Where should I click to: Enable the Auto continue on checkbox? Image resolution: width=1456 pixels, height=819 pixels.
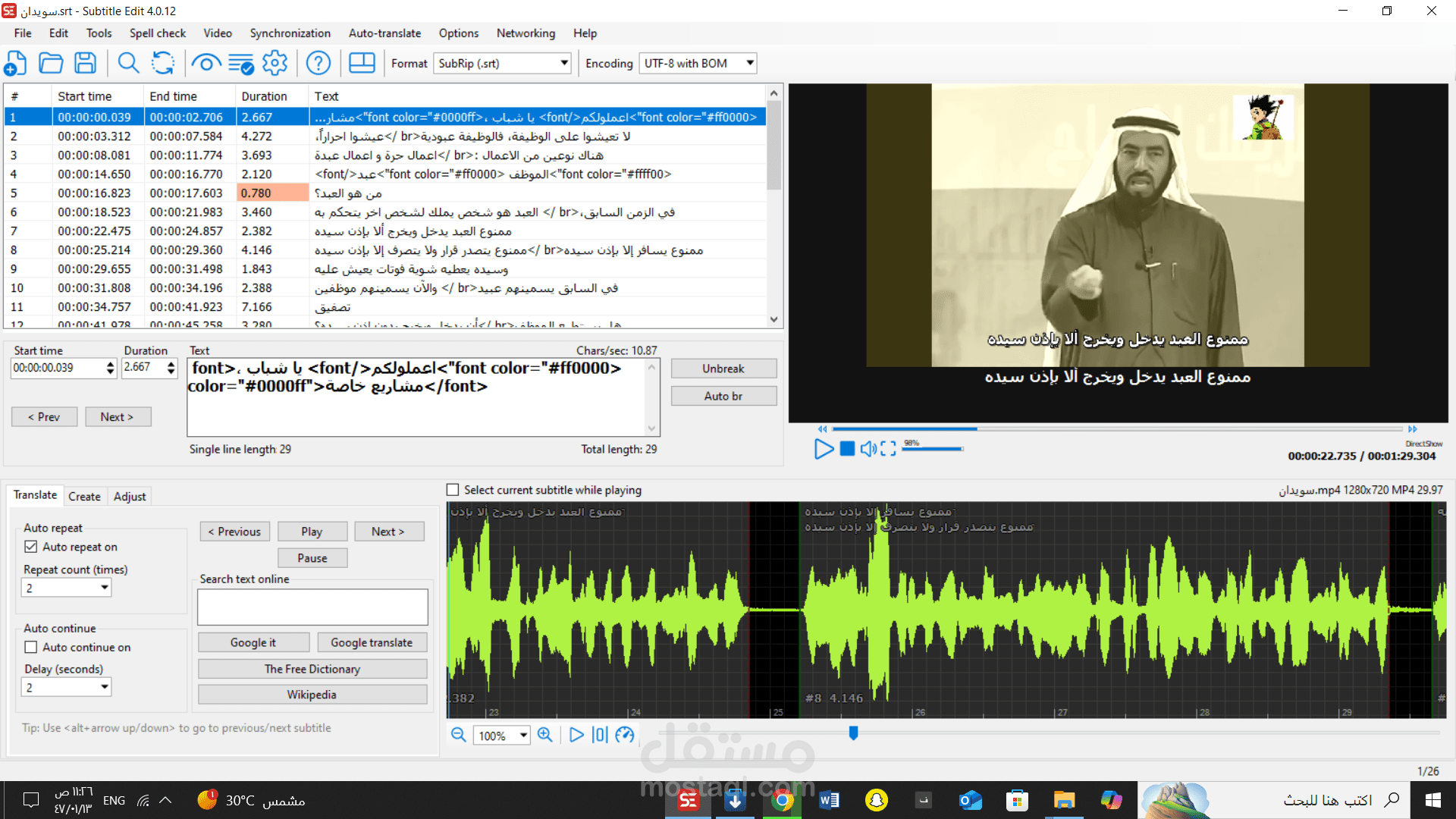click(31, 647)
